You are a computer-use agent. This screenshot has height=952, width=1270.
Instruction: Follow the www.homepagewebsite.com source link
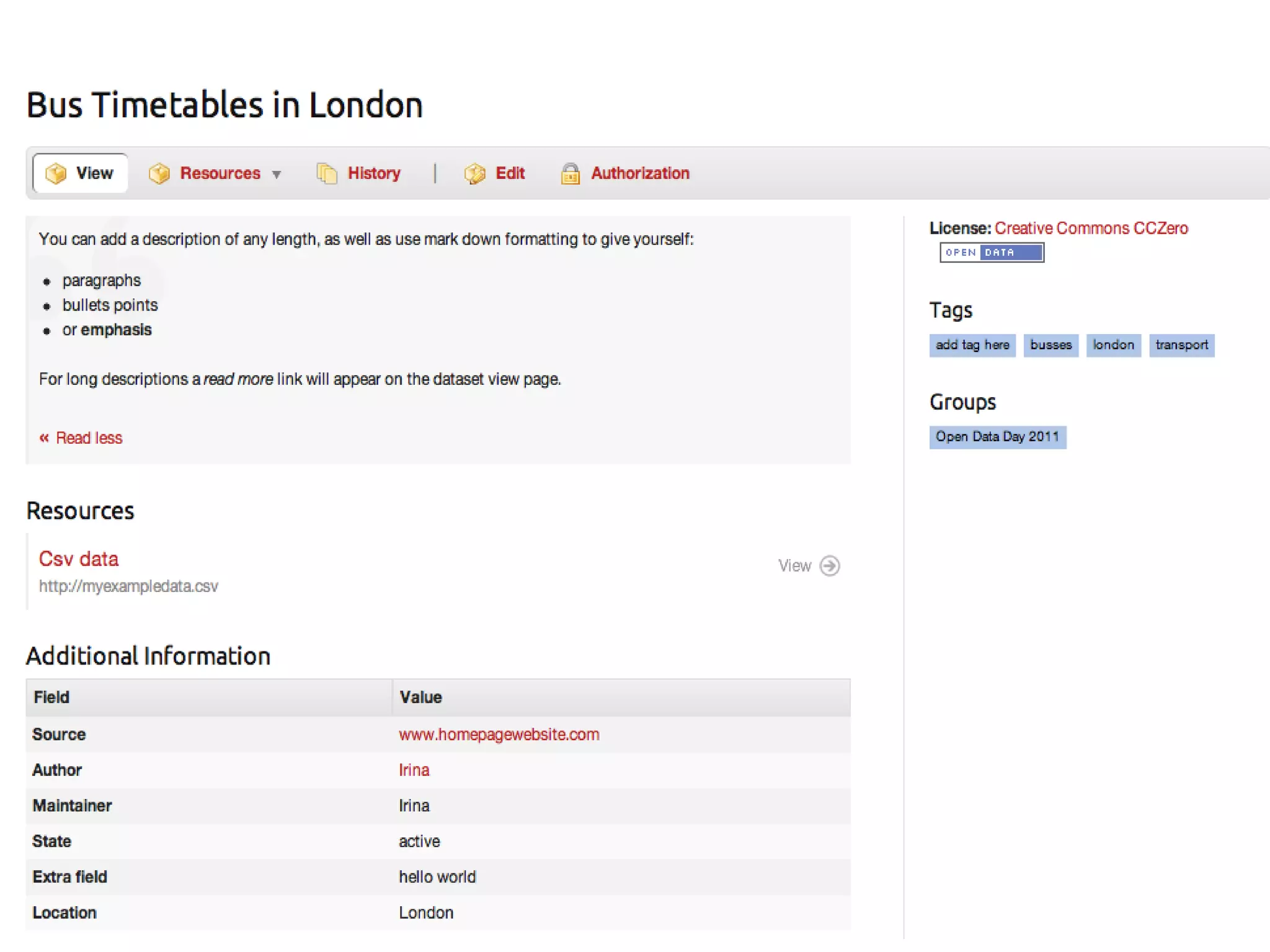[499, 734]
